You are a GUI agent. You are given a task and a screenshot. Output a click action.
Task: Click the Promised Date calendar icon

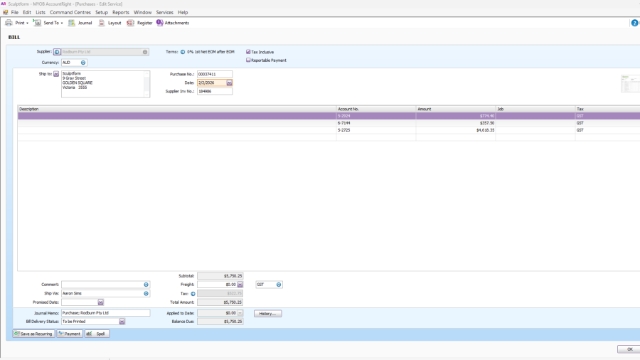click(100, 302)
